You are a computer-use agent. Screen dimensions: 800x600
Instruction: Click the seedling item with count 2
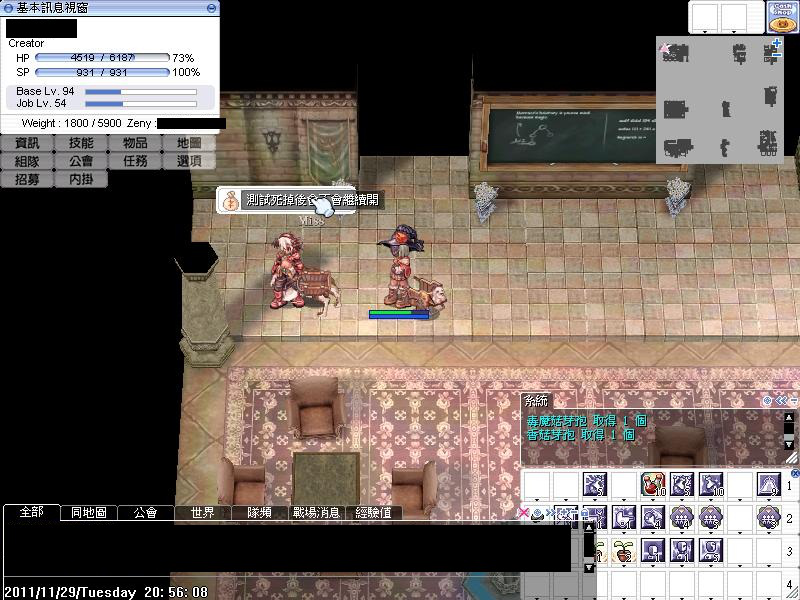pyautogui.click(x=625, y=549)
